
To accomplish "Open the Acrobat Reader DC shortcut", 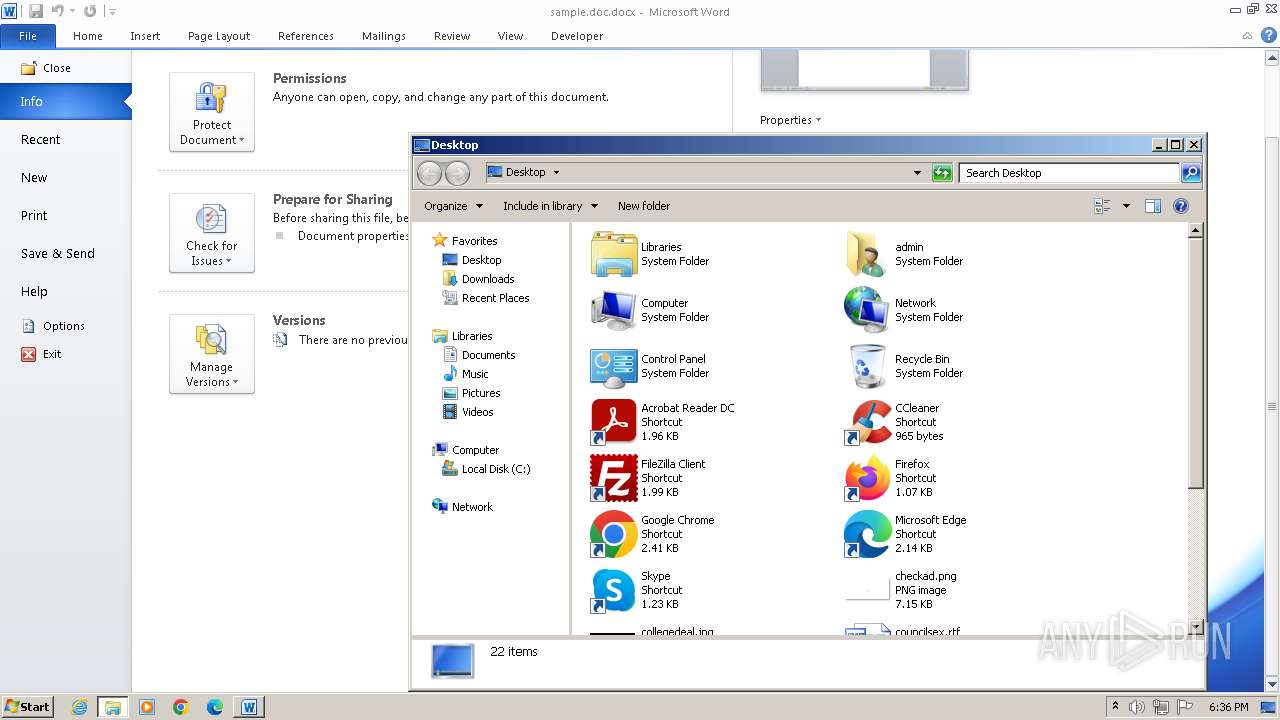I will pos(613,422).
